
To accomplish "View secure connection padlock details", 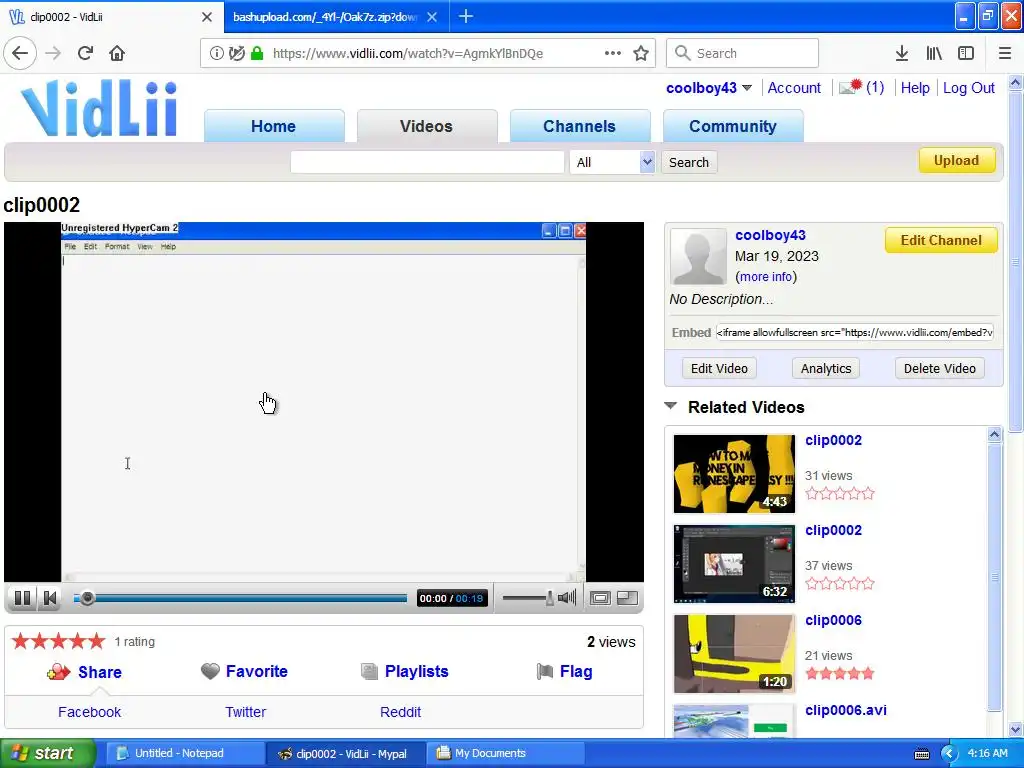I will (x=257, y=53).
